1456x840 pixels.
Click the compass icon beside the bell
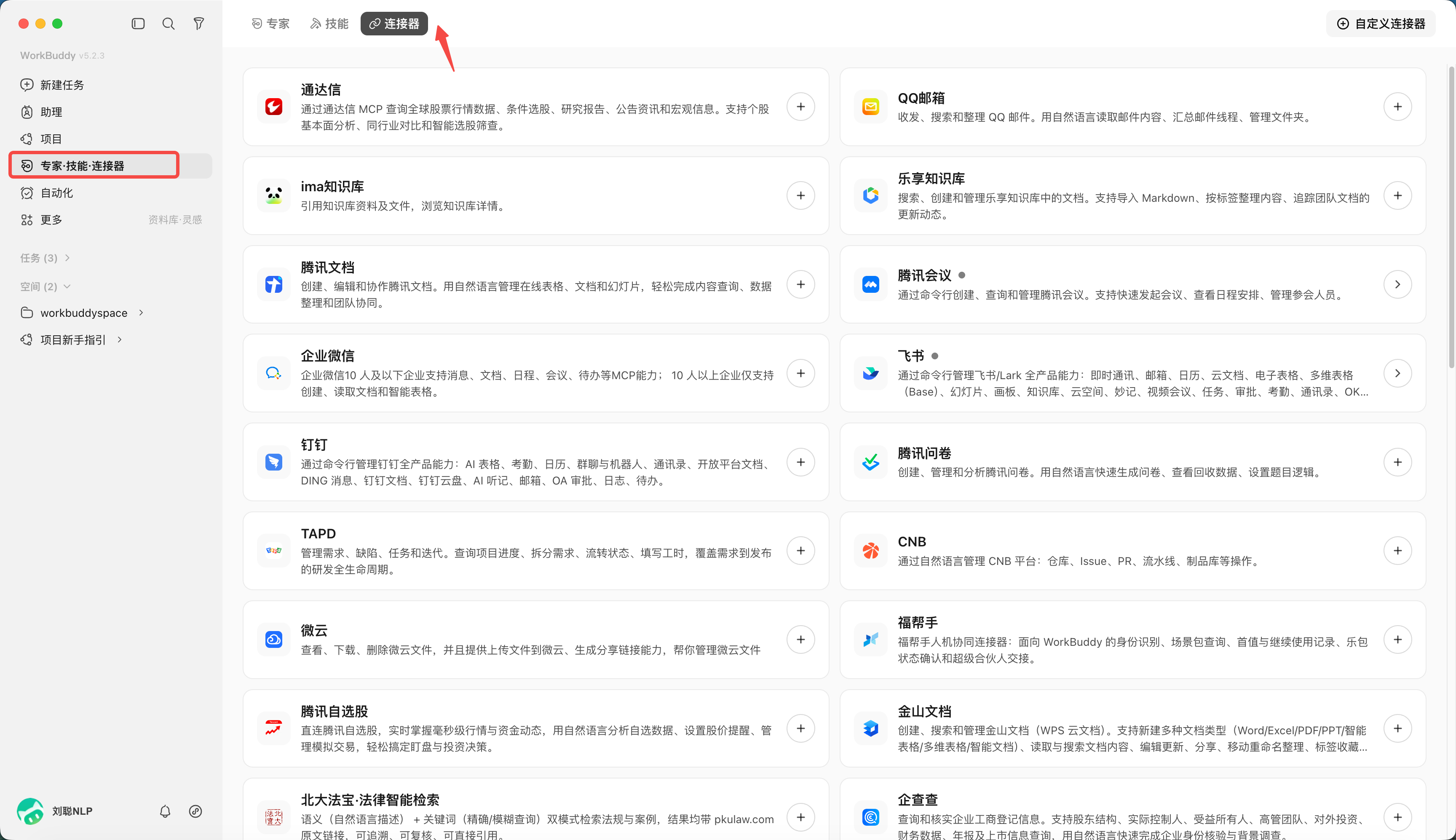click(195, 811)
